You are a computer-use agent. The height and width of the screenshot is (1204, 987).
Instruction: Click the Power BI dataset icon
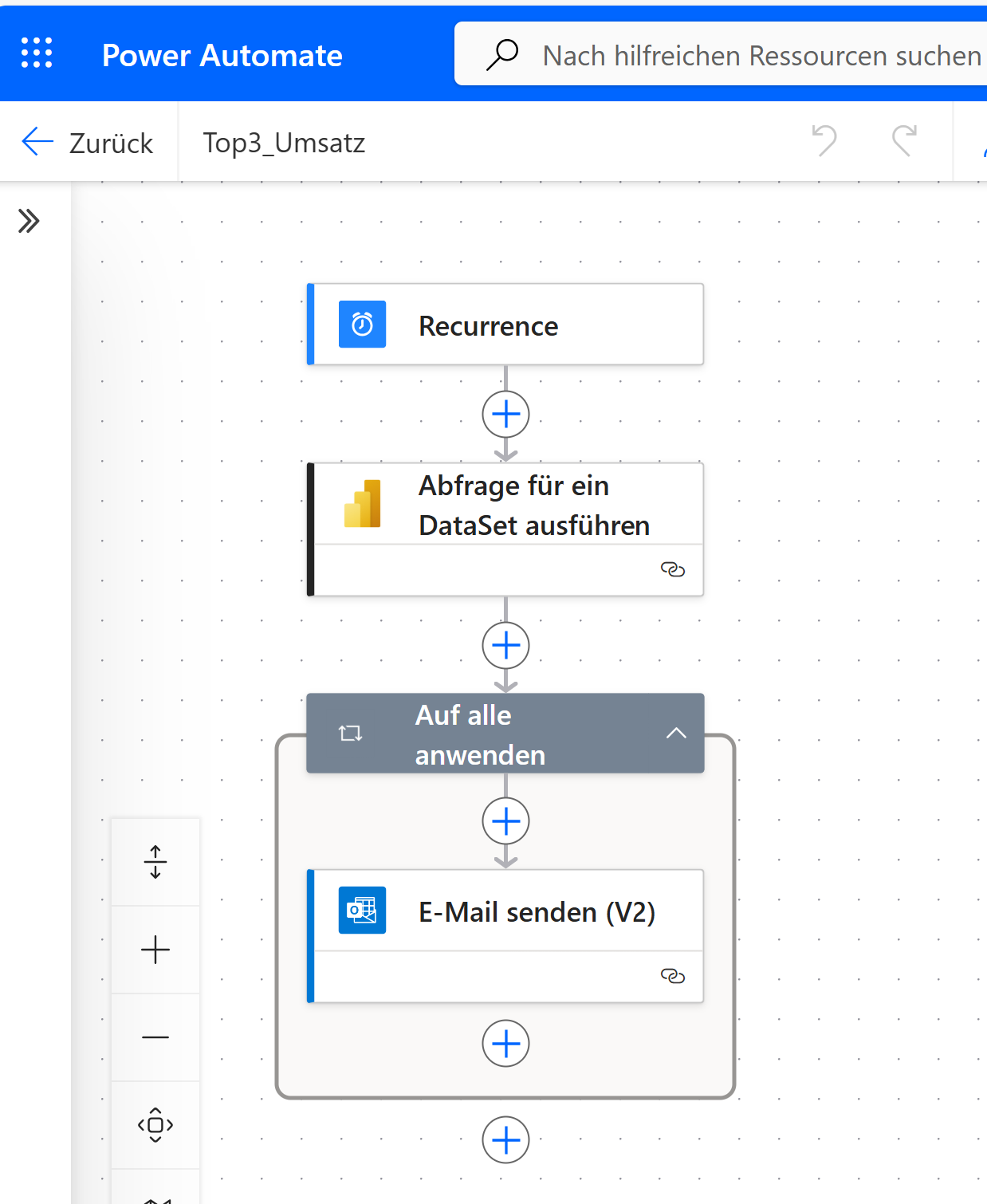point(362,504)
